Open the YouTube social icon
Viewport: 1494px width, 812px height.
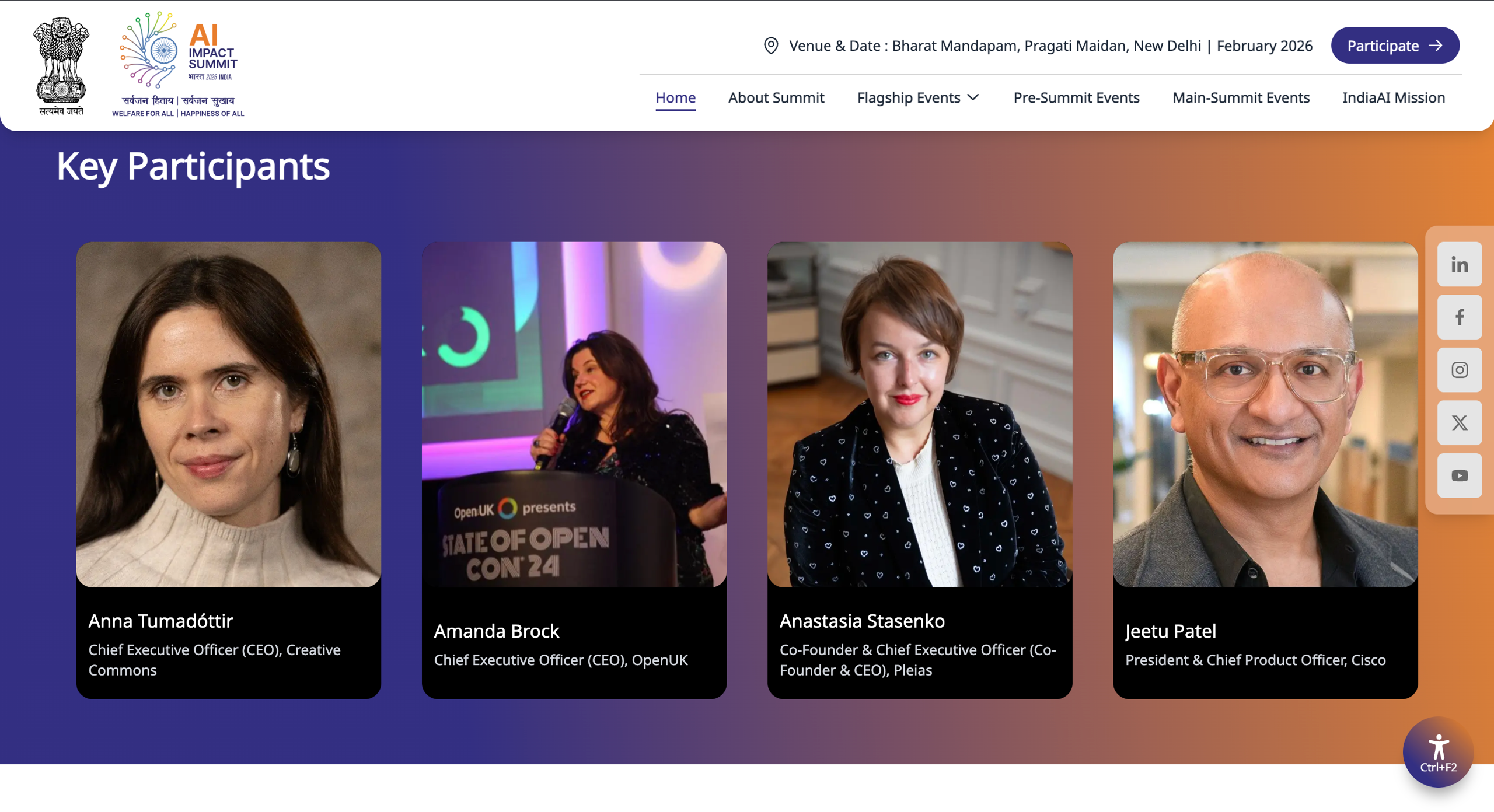pos(1459,475)
